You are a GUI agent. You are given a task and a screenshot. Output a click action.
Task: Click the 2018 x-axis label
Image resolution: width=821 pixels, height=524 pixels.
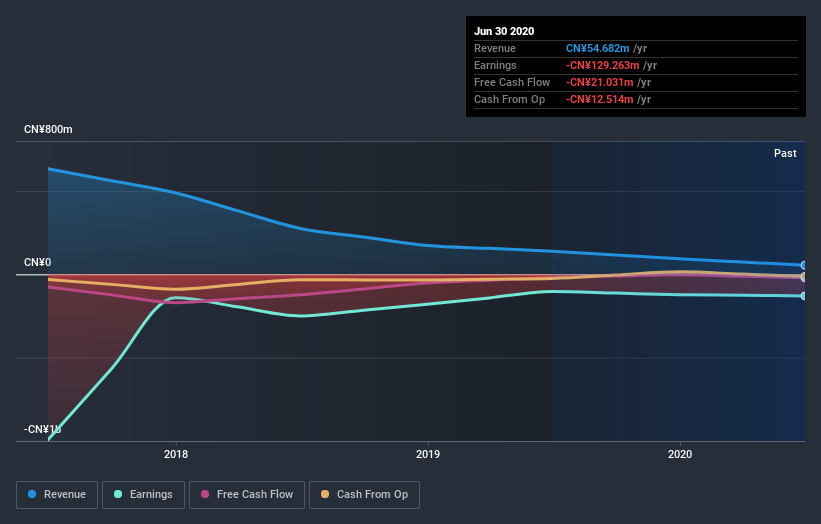pyautogui.click(x=176, y=454)
